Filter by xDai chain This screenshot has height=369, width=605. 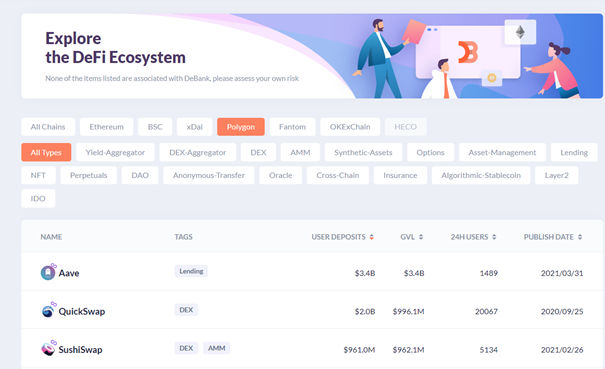pos(194,127)
